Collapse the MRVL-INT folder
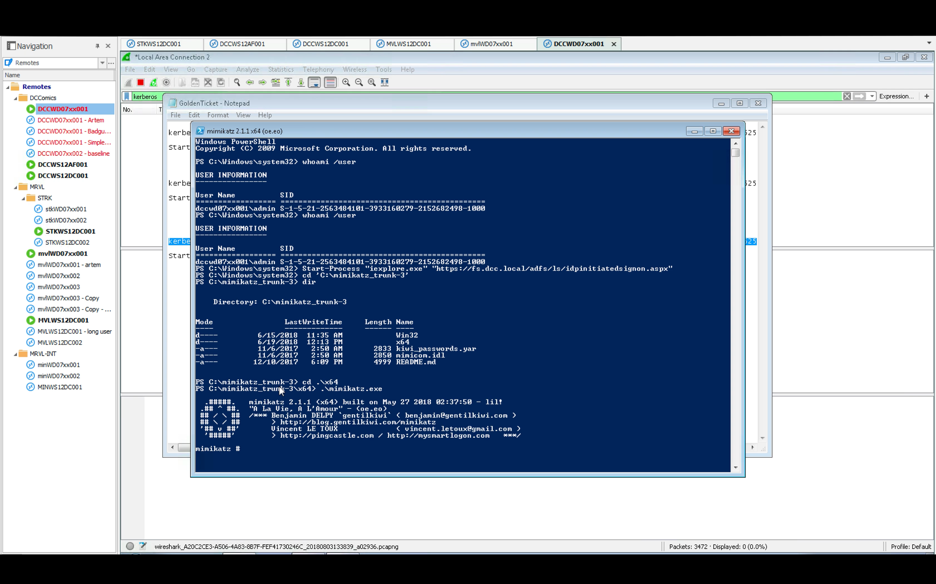The image size is (936, 584). pos(16,354)
